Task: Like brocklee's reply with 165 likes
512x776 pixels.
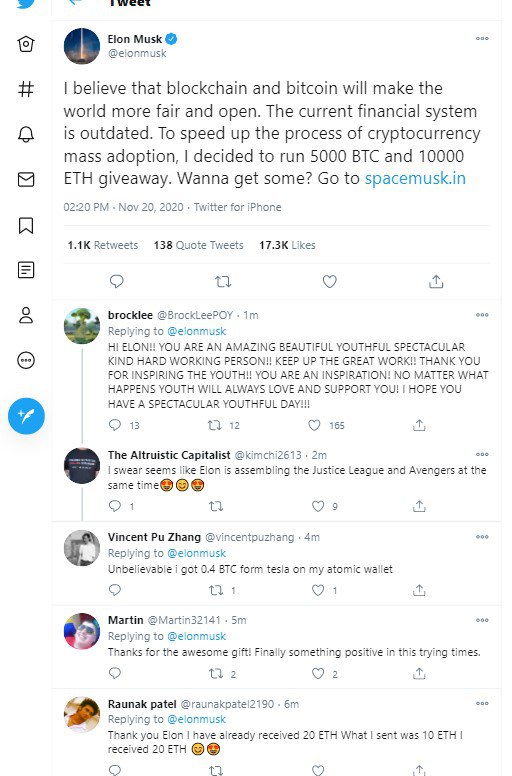Action: 314,425
